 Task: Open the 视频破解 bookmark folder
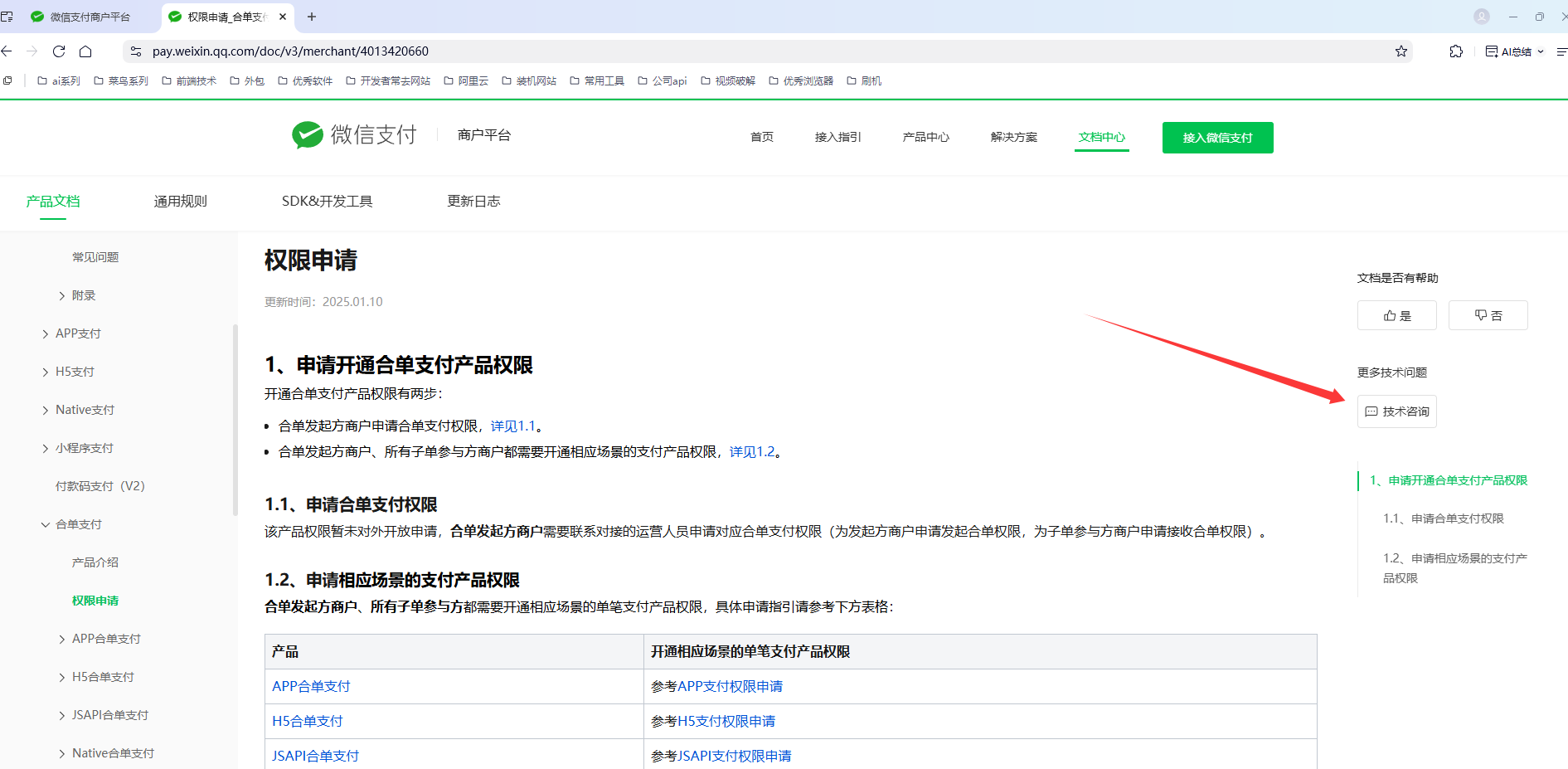click(728, 80)
